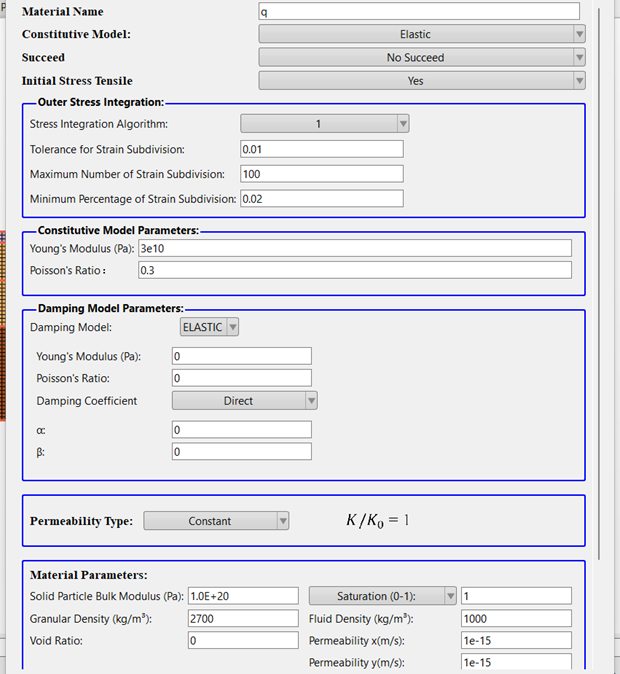Image resolution: width=620 pixels, height=674 pixels.
Task: Click the 'Minimum Percentage of Strain Subdivision:' label
Action: 133,199
